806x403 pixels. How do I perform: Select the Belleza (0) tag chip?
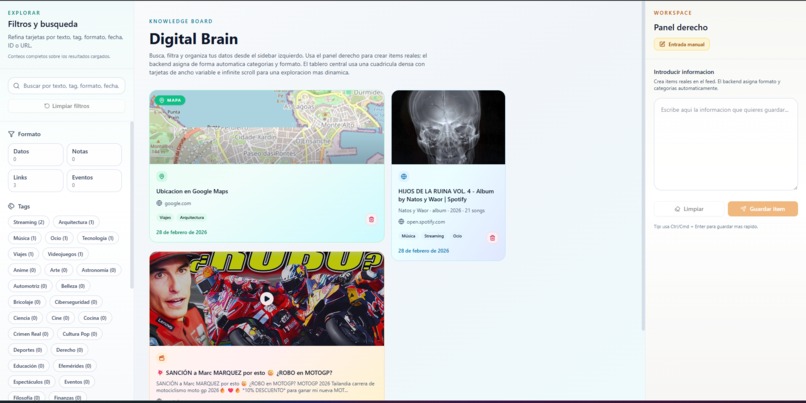72,286
